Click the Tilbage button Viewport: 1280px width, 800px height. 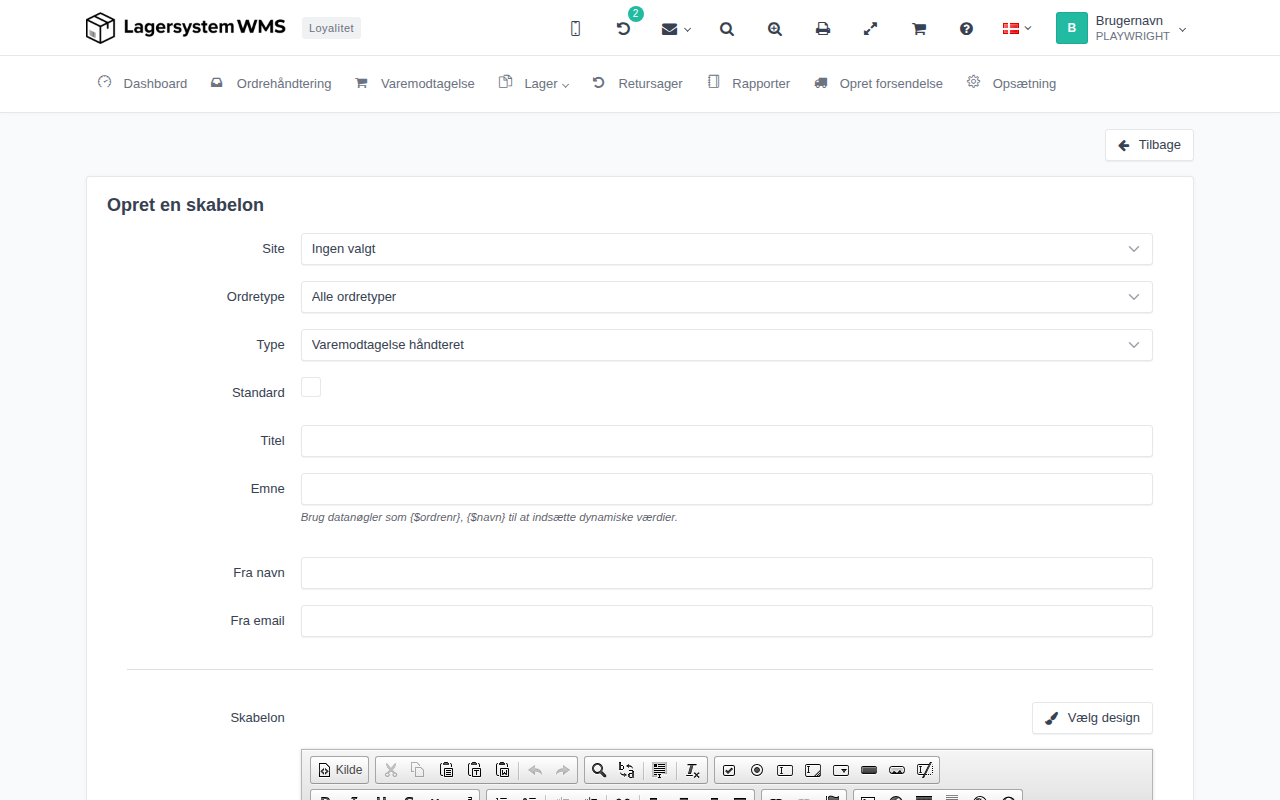[1149, 145]
